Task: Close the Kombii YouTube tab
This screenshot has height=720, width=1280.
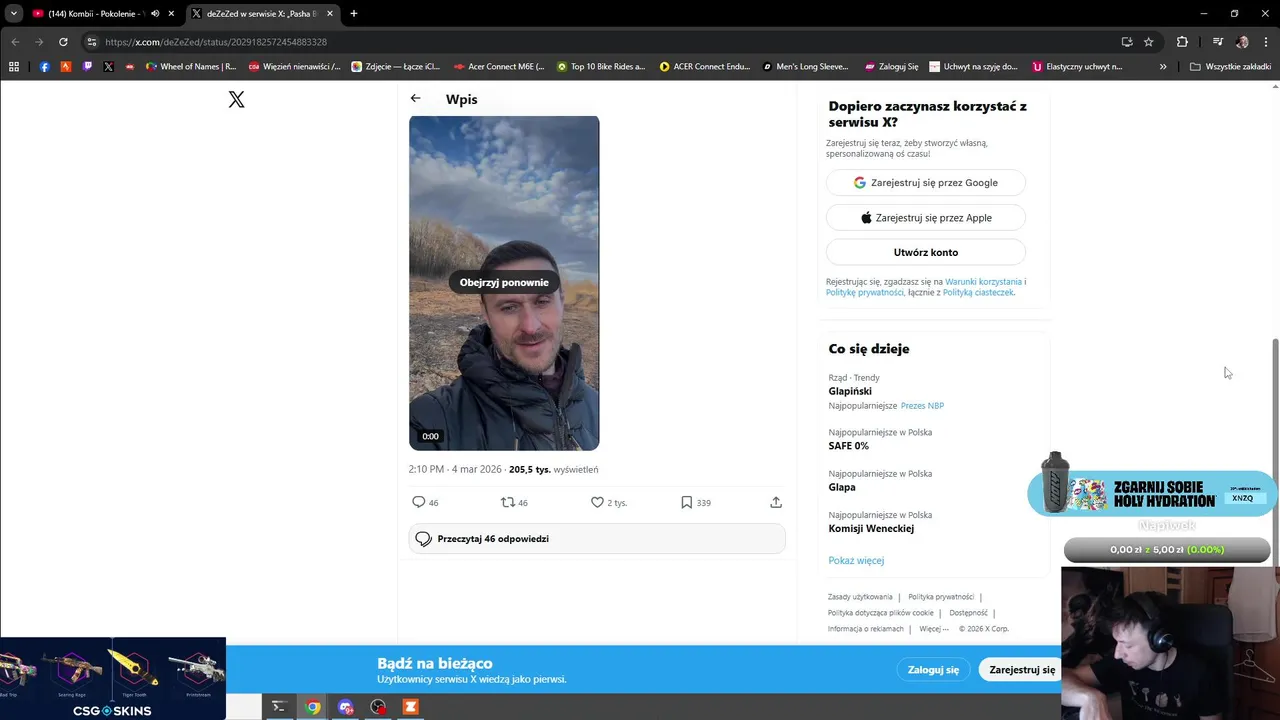Action: pos(172,14)
